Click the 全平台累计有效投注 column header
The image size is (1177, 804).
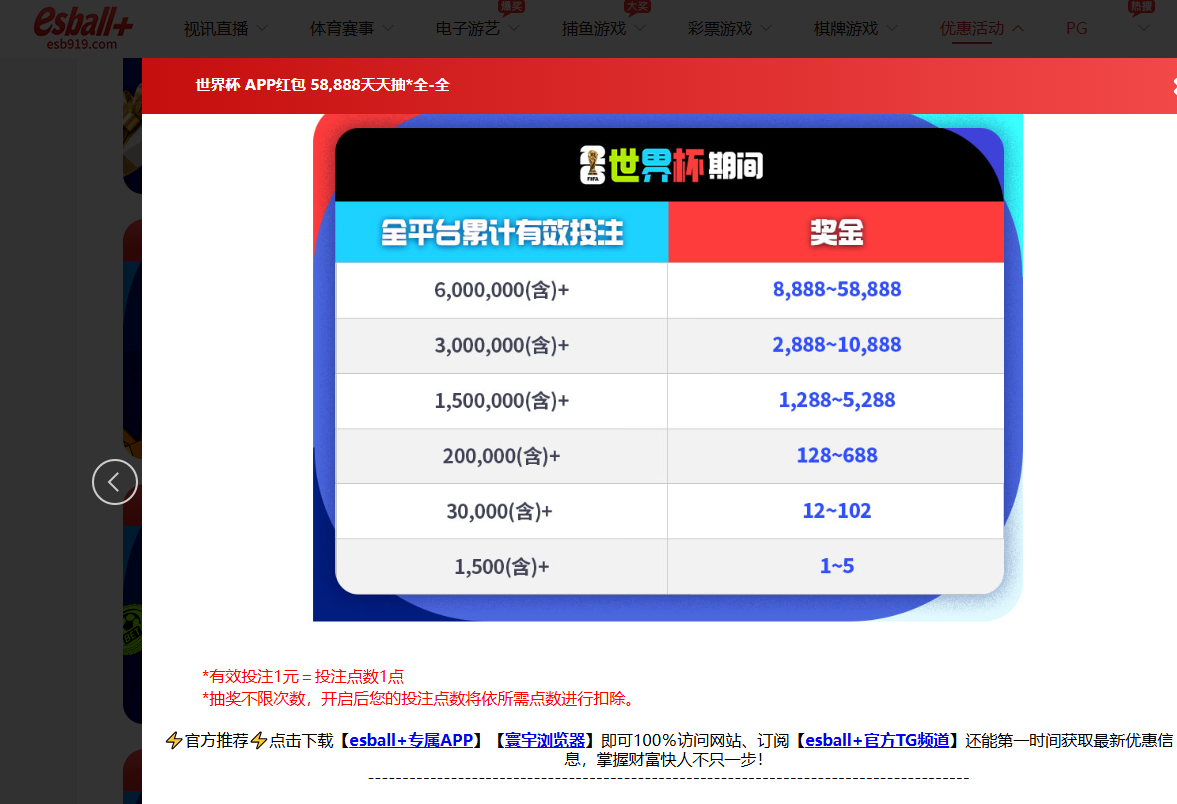click(501, 232)
